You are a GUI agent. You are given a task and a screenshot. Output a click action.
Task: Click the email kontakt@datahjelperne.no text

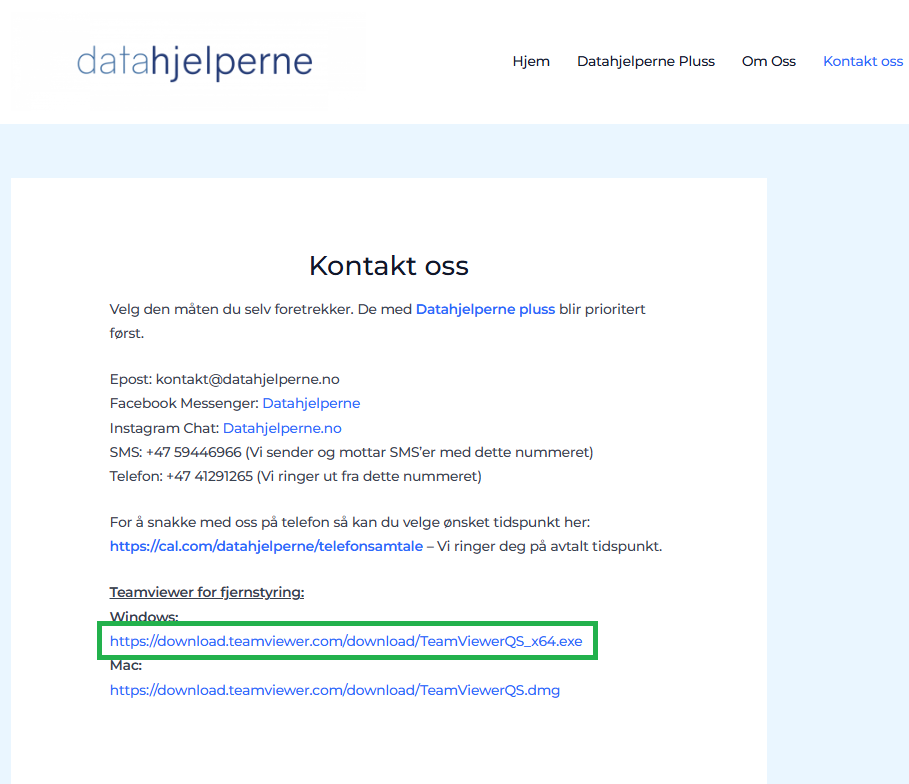pyautogui.click(x=248, y=379)
